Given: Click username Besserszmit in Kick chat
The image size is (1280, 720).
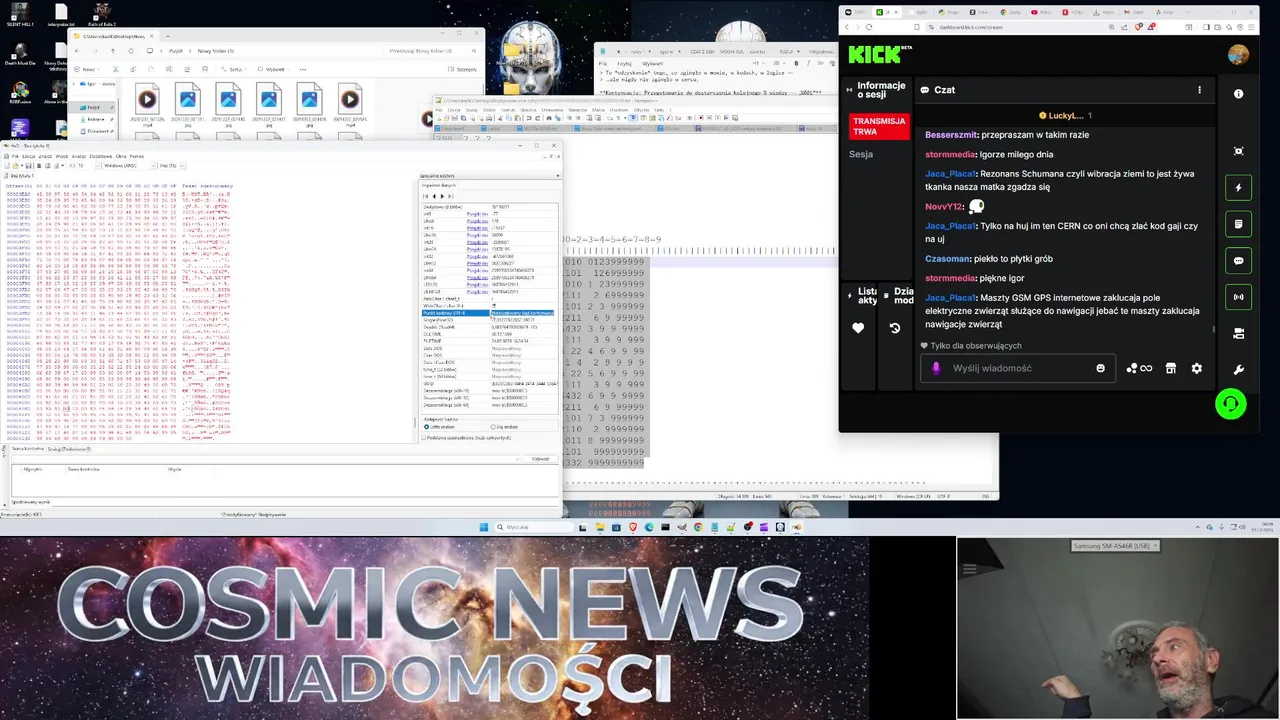Looking at the screenshot, I should [950, 135].
